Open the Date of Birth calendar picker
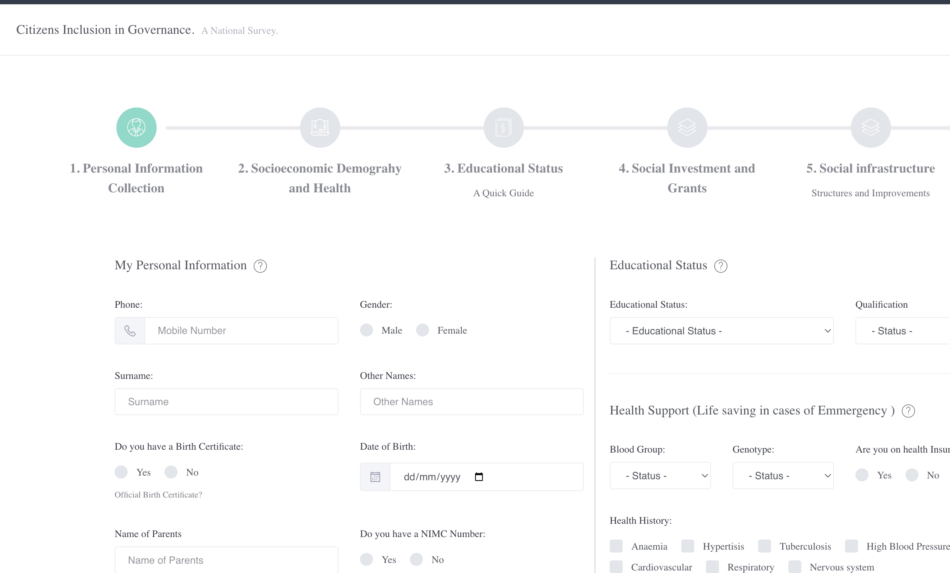 479,477
